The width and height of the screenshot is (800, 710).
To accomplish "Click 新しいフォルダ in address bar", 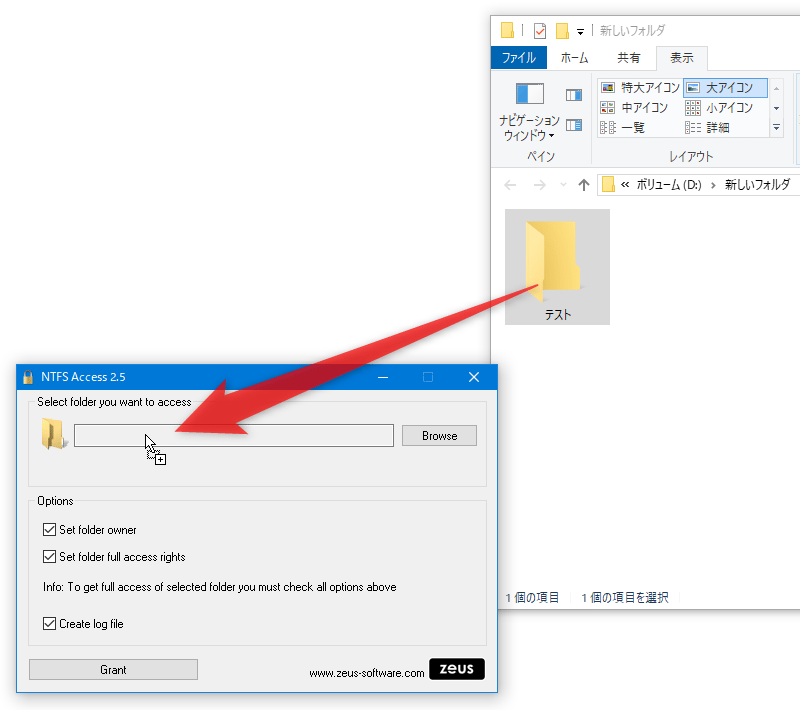I will (x=758, y=185).
